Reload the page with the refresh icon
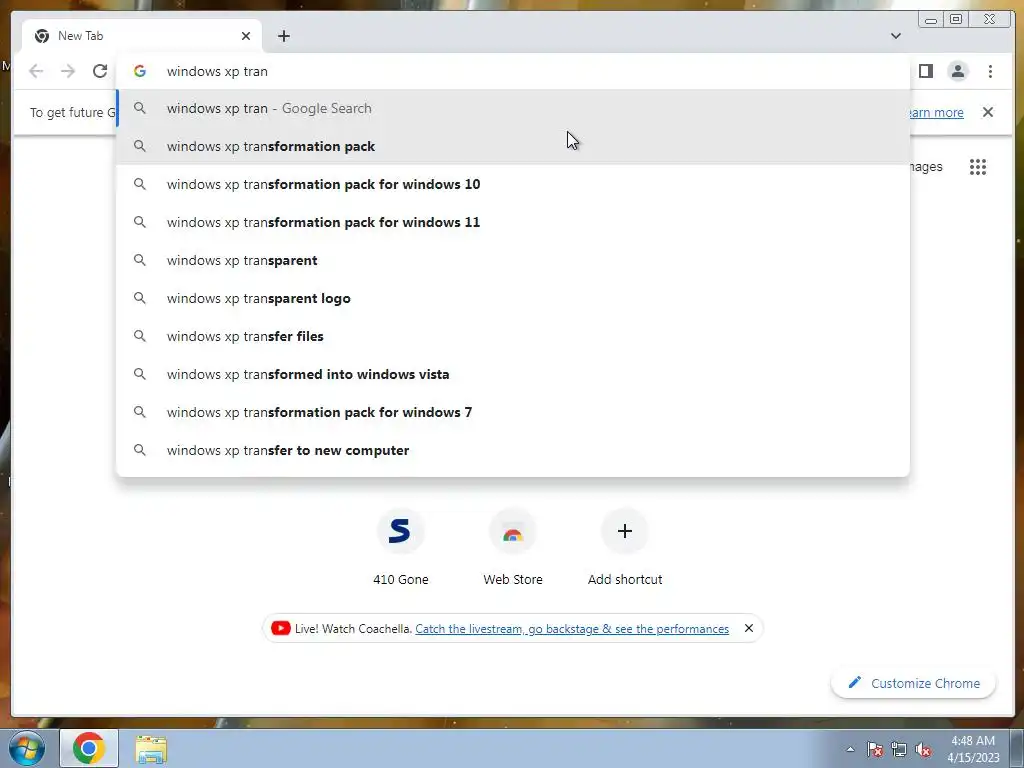The height and width of the screenshot is (768, 1024). [x=99, y=71]
